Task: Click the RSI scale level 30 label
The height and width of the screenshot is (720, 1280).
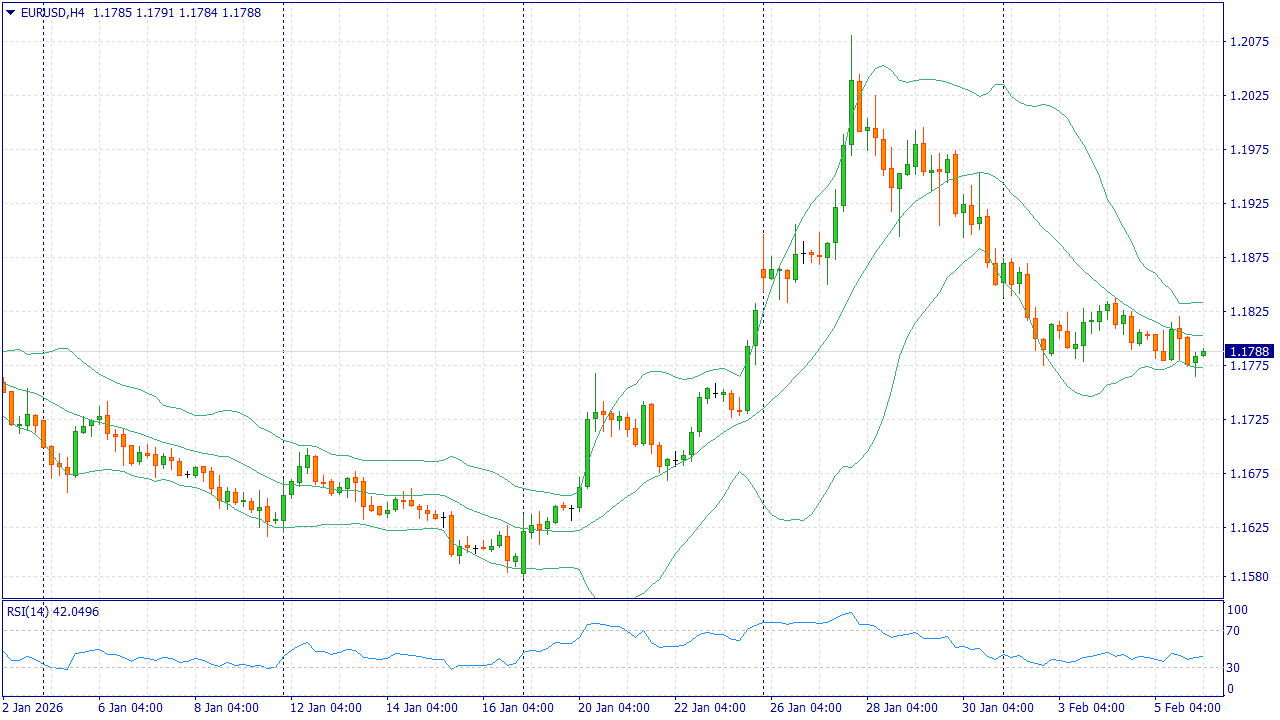Action: point(1235,668)
